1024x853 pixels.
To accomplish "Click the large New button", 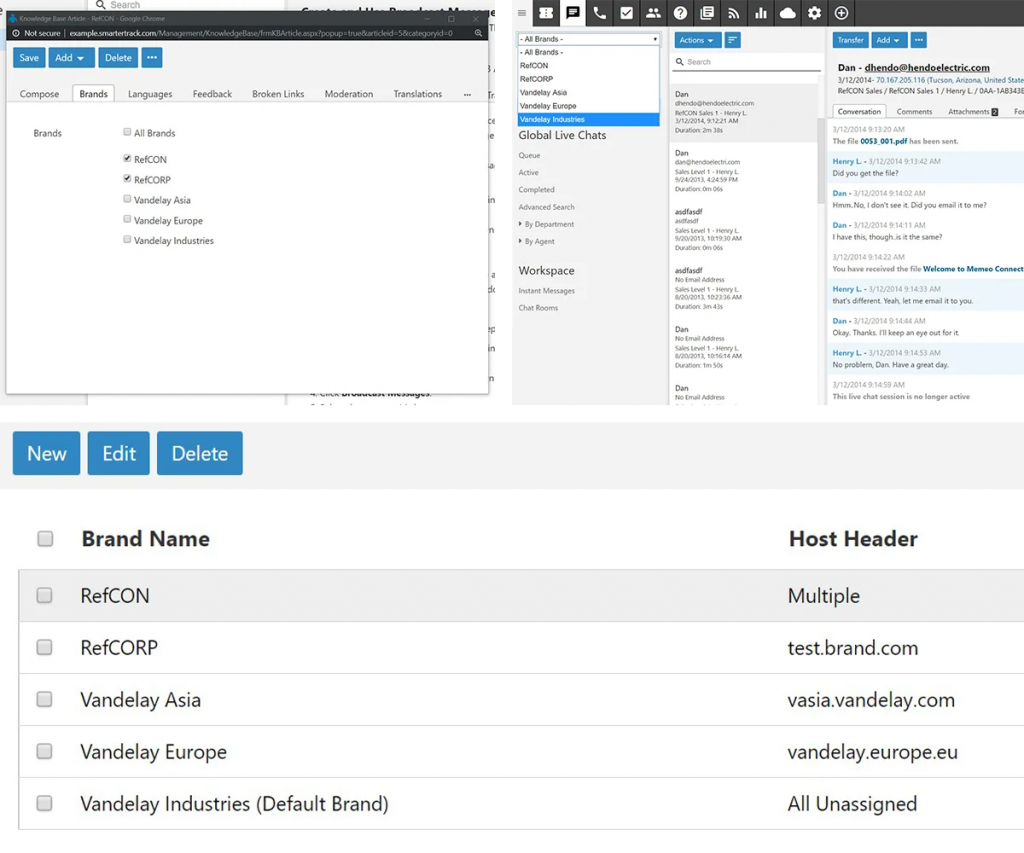I will point(46,453).
